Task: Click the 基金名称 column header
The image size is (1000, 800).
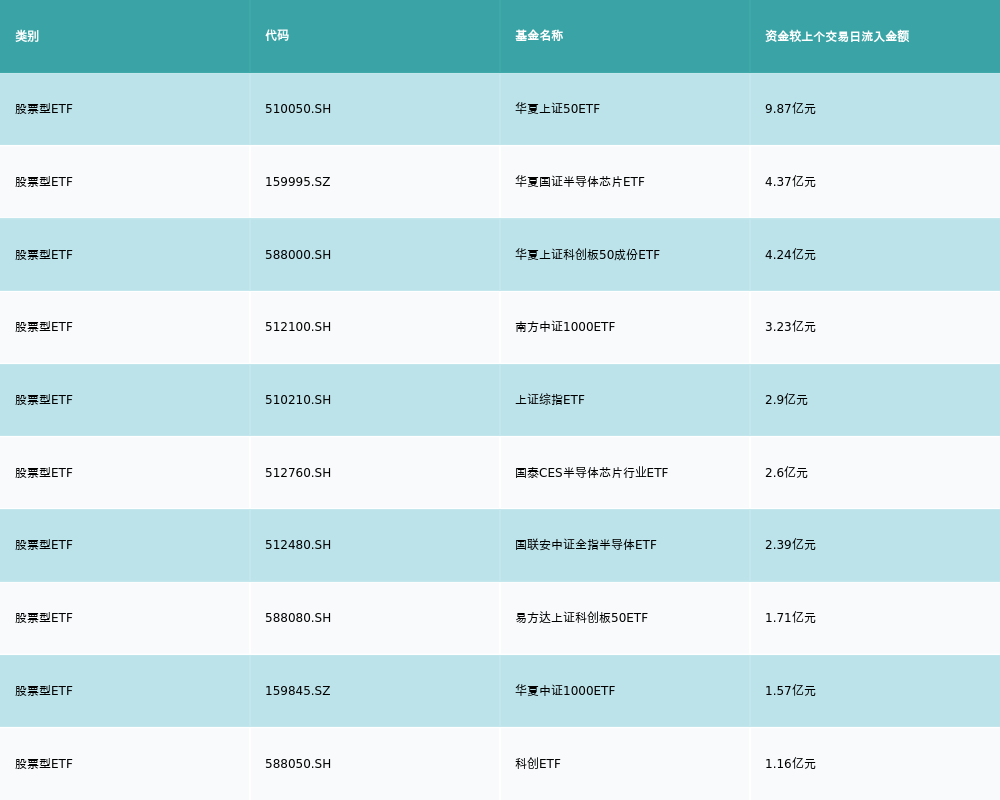Action: [539, 36]
